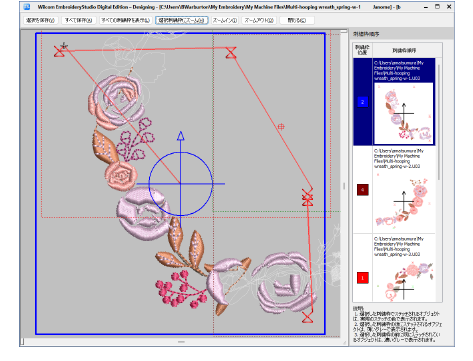Click the hooping sequence list scrollbar
This screenshot has height=361, width=473.
click(439, 122)
